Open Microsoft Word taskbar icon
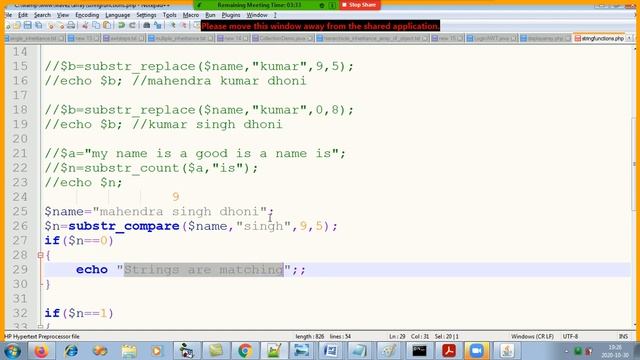Viewport: 640px width, 360px height. coord(331,351)
